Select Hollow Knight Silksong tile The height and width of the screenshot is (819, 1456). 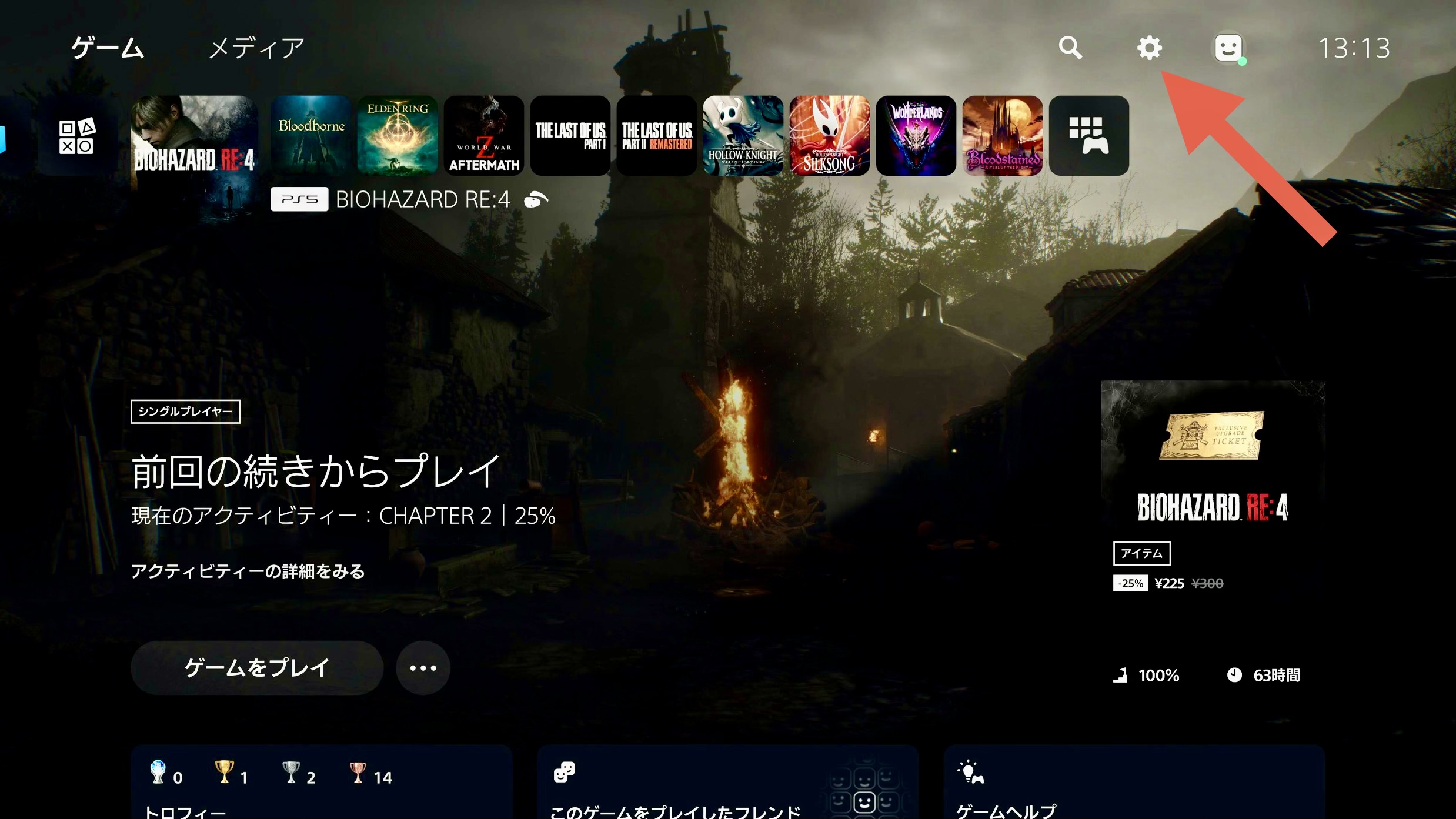click(829, 136)
